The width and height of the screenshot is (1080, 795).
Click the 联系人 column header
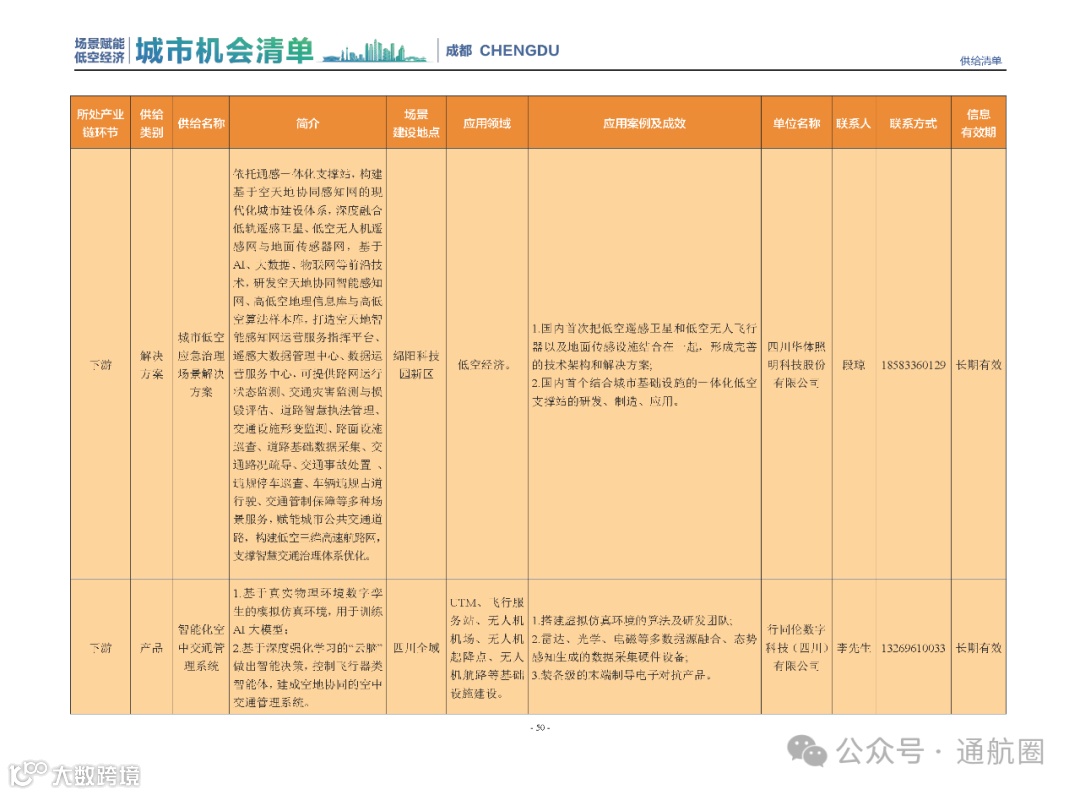853,123
